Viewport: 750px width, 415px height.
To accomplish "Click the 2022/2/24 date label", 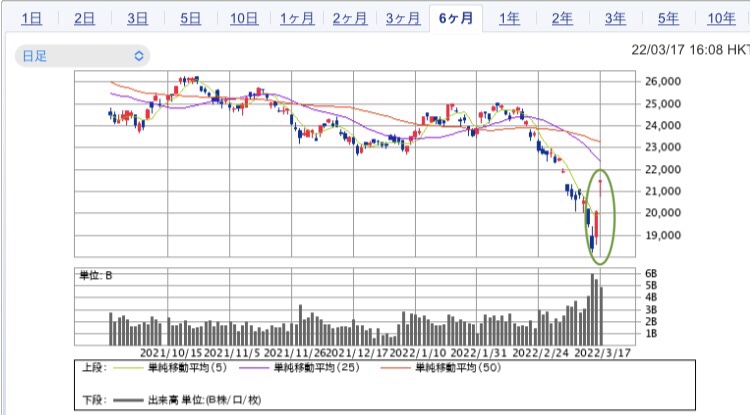I will coord(541,353).
